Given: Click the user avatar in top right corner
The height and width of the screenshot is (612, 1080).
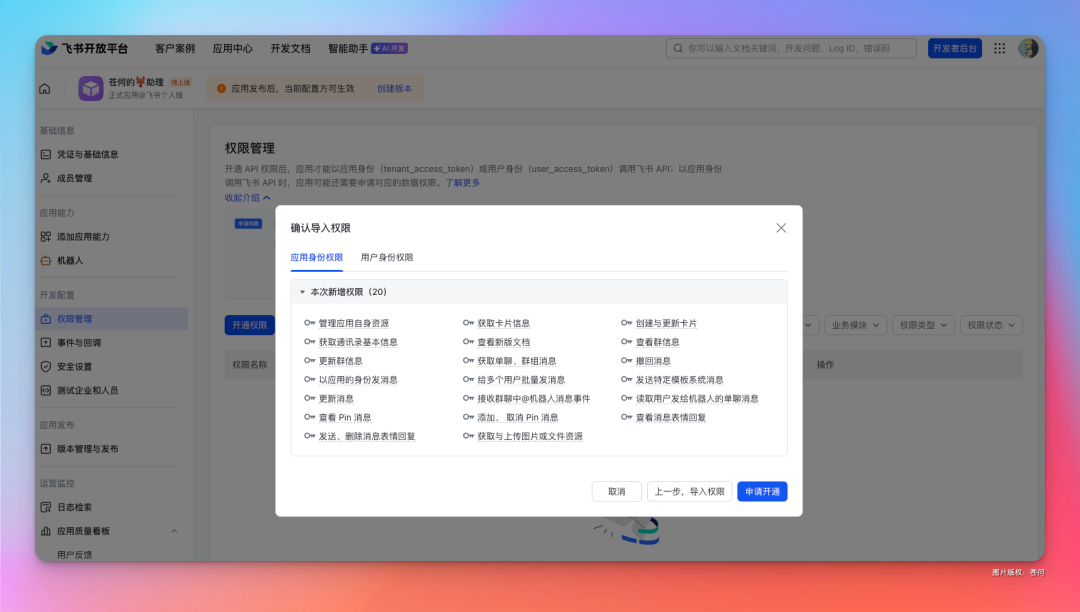Looking at the screenshot, I should click(x=1029, y=47).
